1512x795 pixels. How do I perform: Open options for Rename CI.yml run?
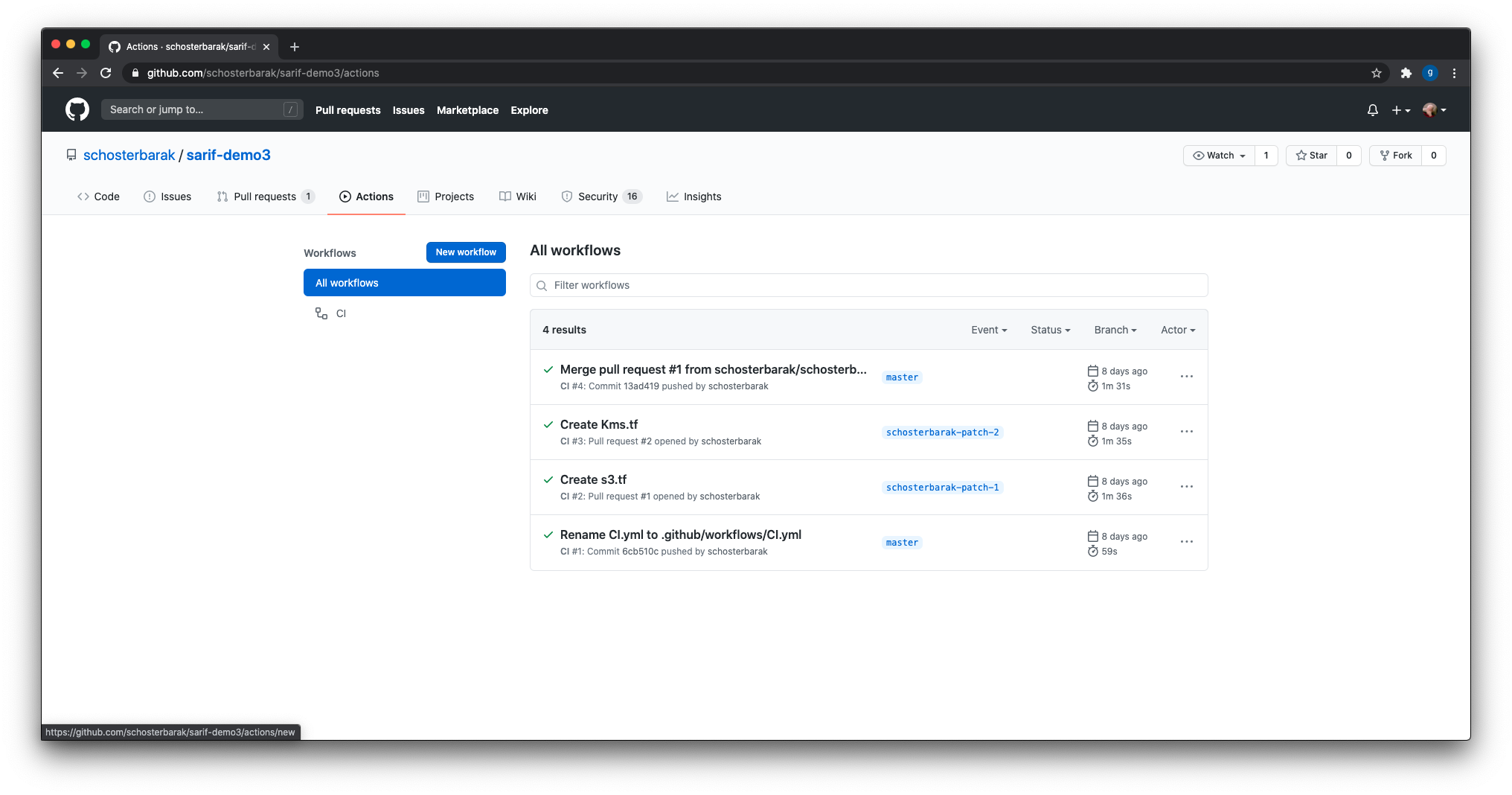pyautogui.click(x=1187, y=542)
